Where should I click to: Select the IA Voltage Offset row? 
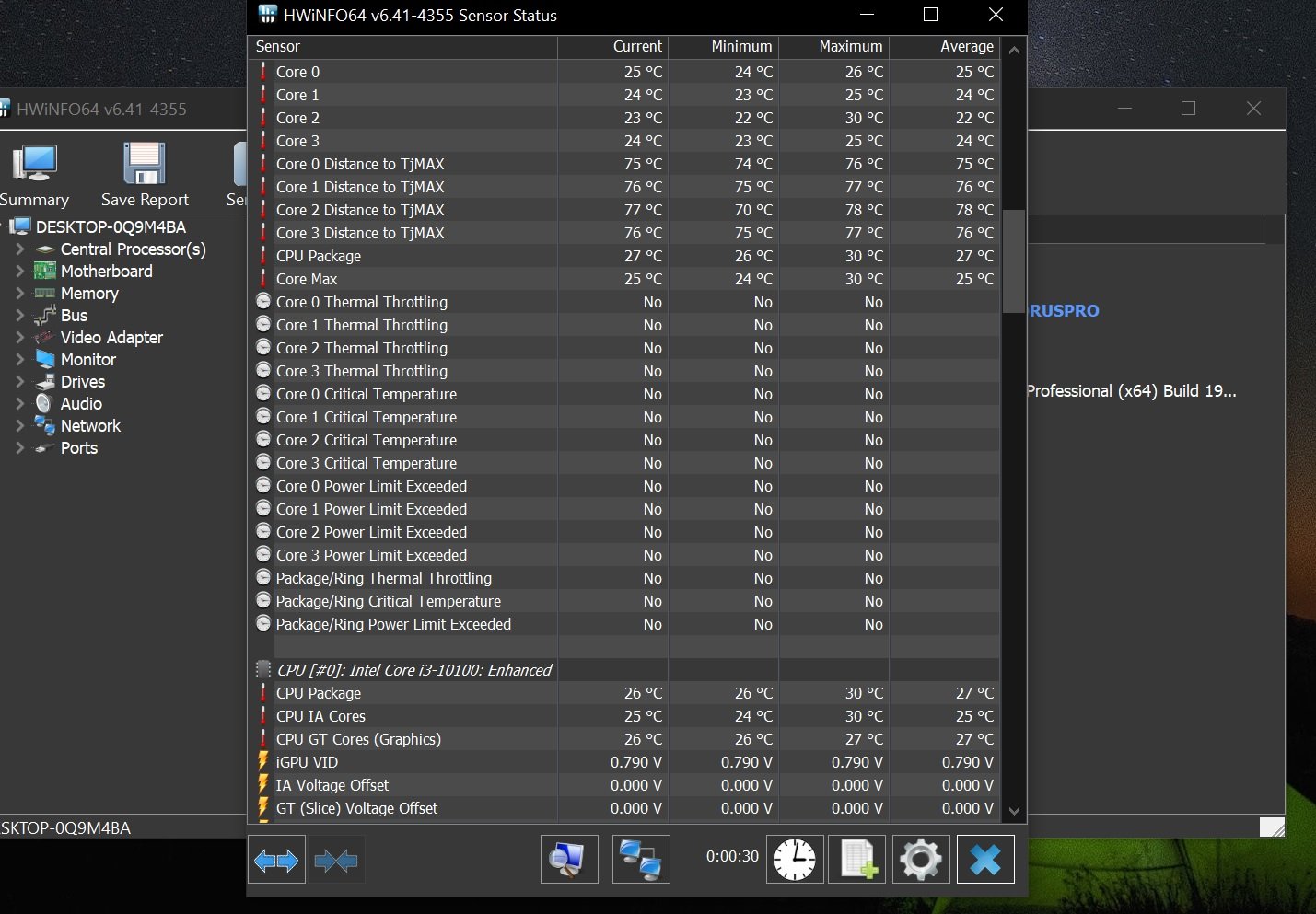[623, 785]
